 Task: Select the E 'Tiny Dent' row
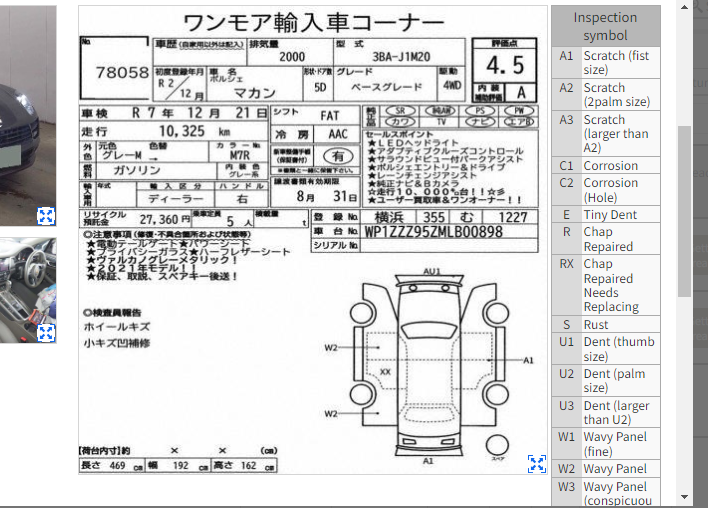pyautogui.click(x=606, y=214)
